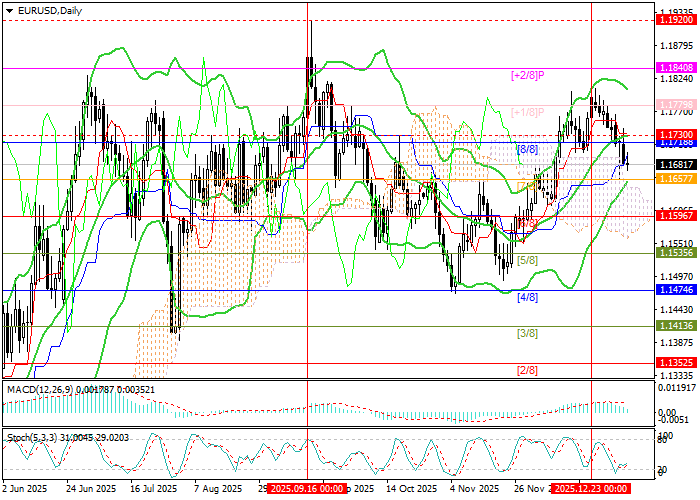This screenshot has height=500, width=700.
Task: Select the [+2/8]P Murrey level label
Action: click(527, 75)
